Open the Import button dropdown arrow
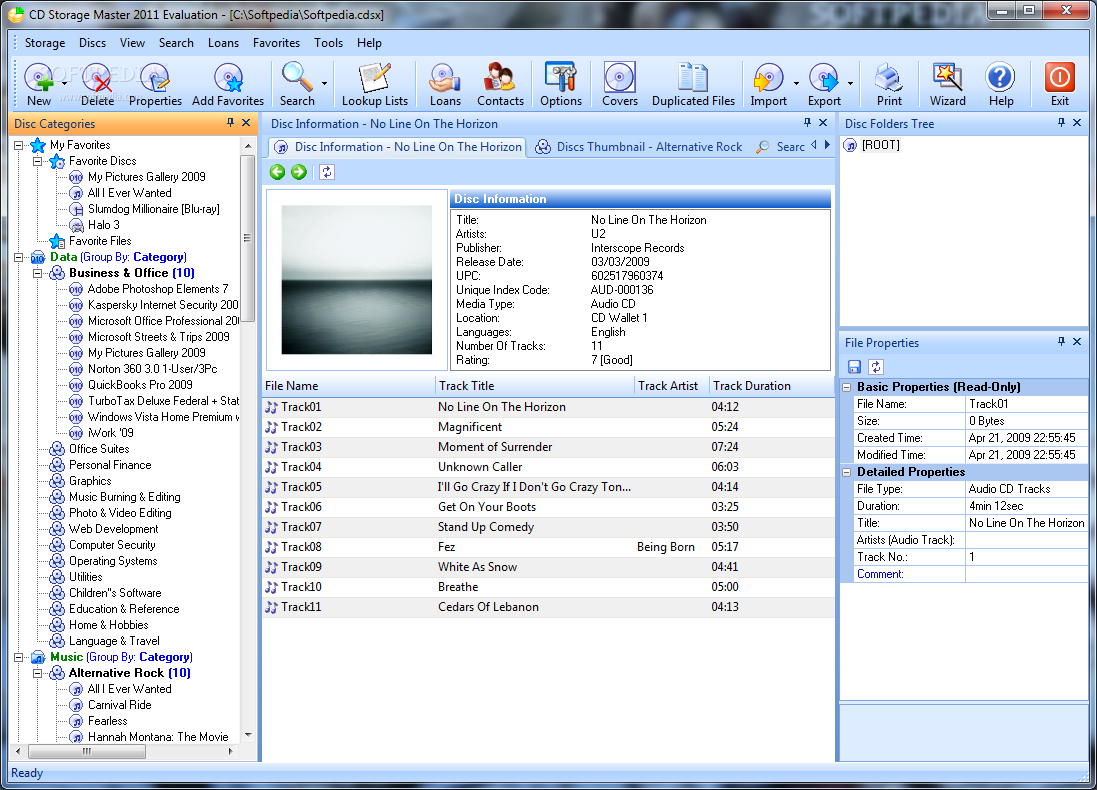This screenshot has width=1097, height=790. click(795, 83)
